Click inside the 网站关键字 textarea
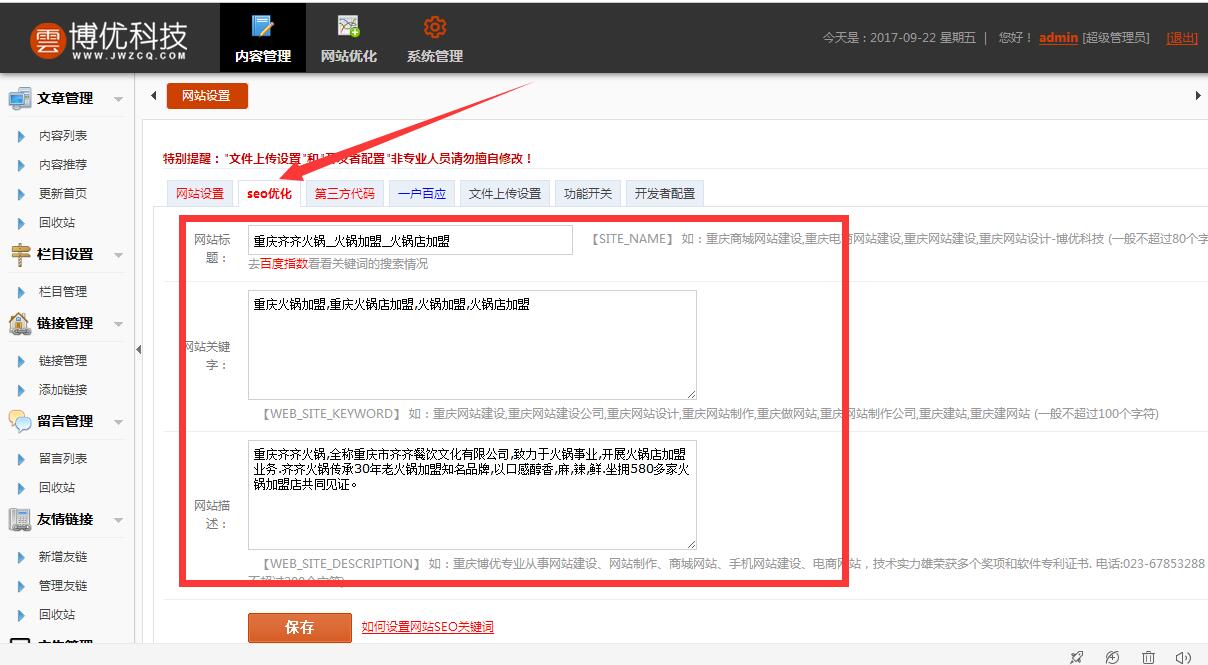1208x665 pixels. pyautogui.click(x=472, y=345)
